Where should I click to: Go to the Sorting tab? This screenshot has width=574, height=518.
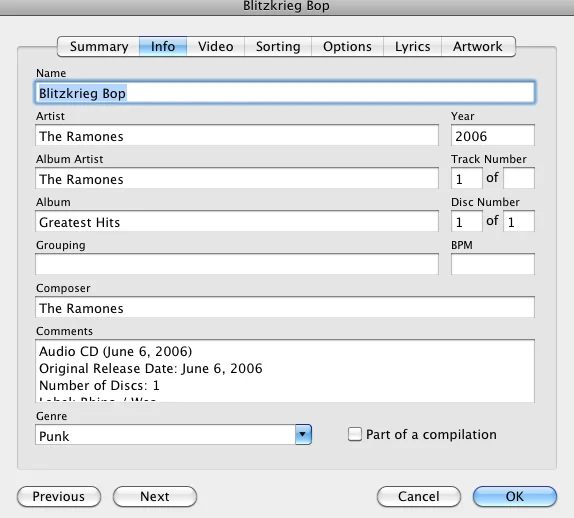[278, 46]
